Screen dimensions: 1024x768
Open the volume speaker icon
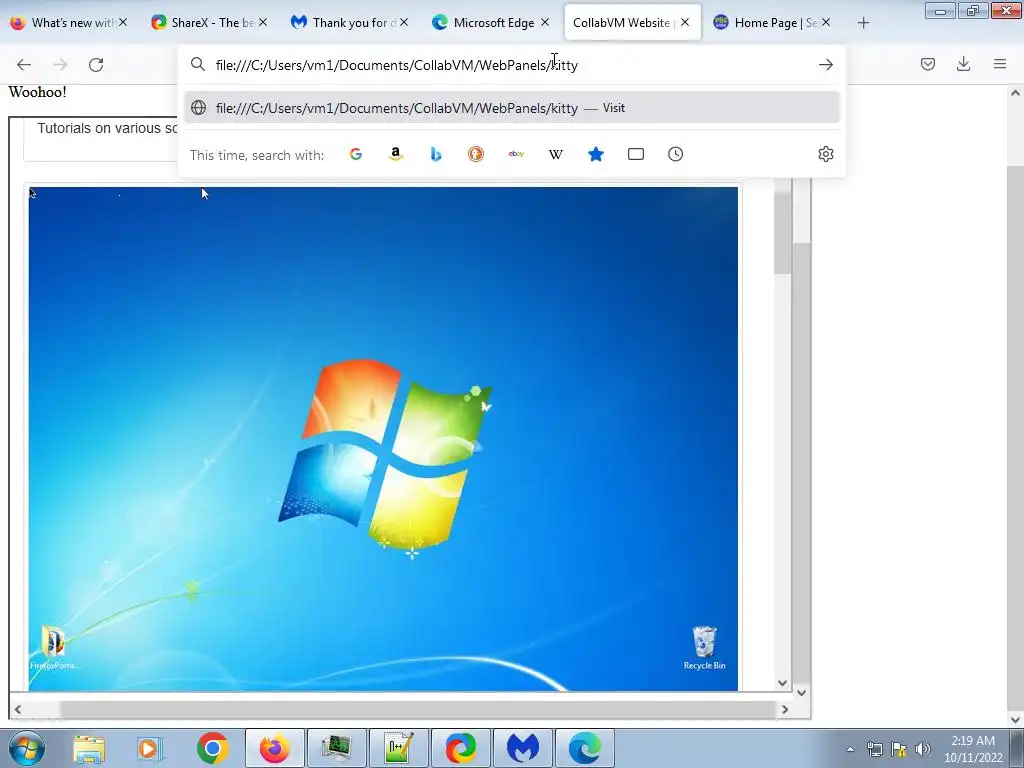[x=923, y=749]
